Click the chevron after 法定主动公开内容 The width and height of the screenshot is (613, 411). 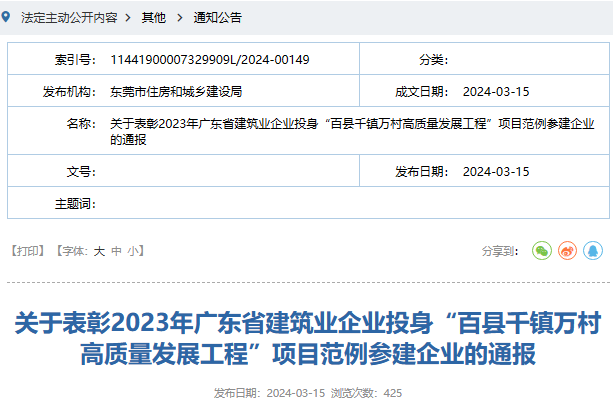tap(128, 18)
